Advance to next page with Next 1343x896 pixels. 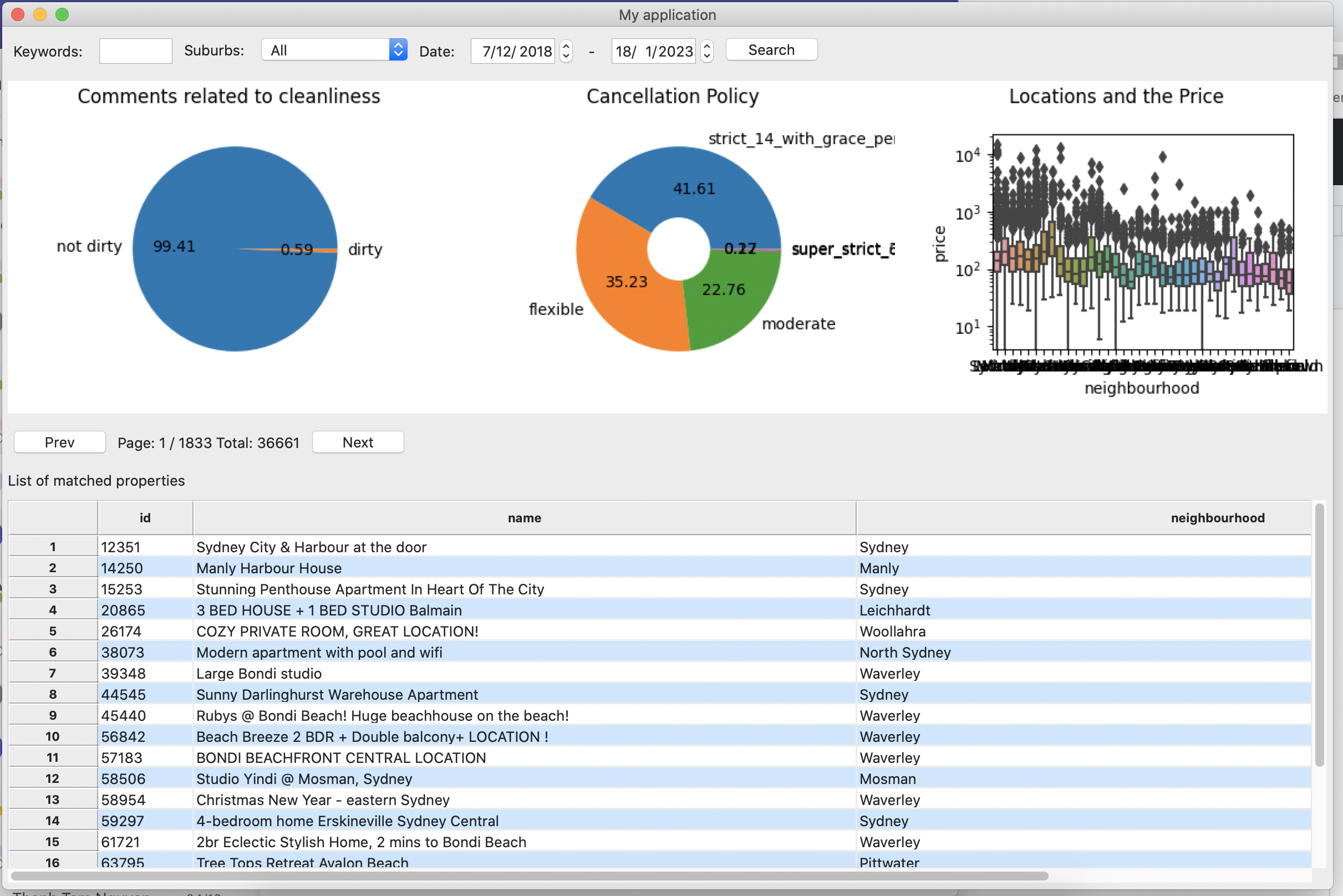(358, 442)
